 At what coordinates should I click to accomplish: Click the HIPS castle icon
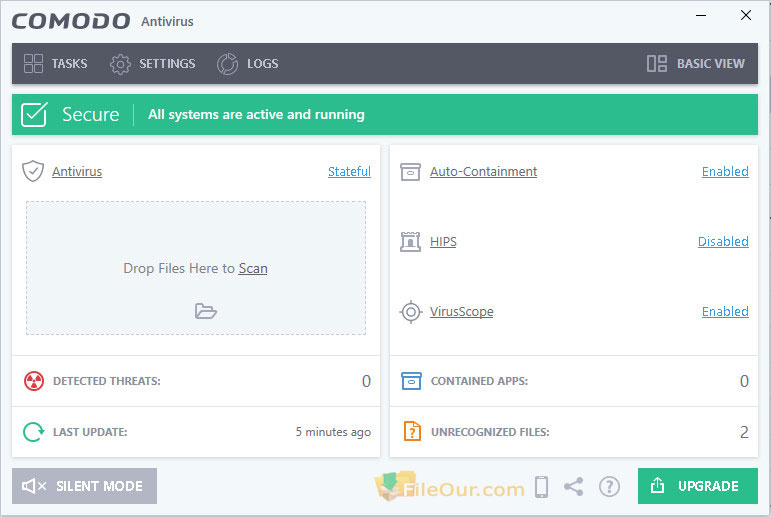point(410,242)
